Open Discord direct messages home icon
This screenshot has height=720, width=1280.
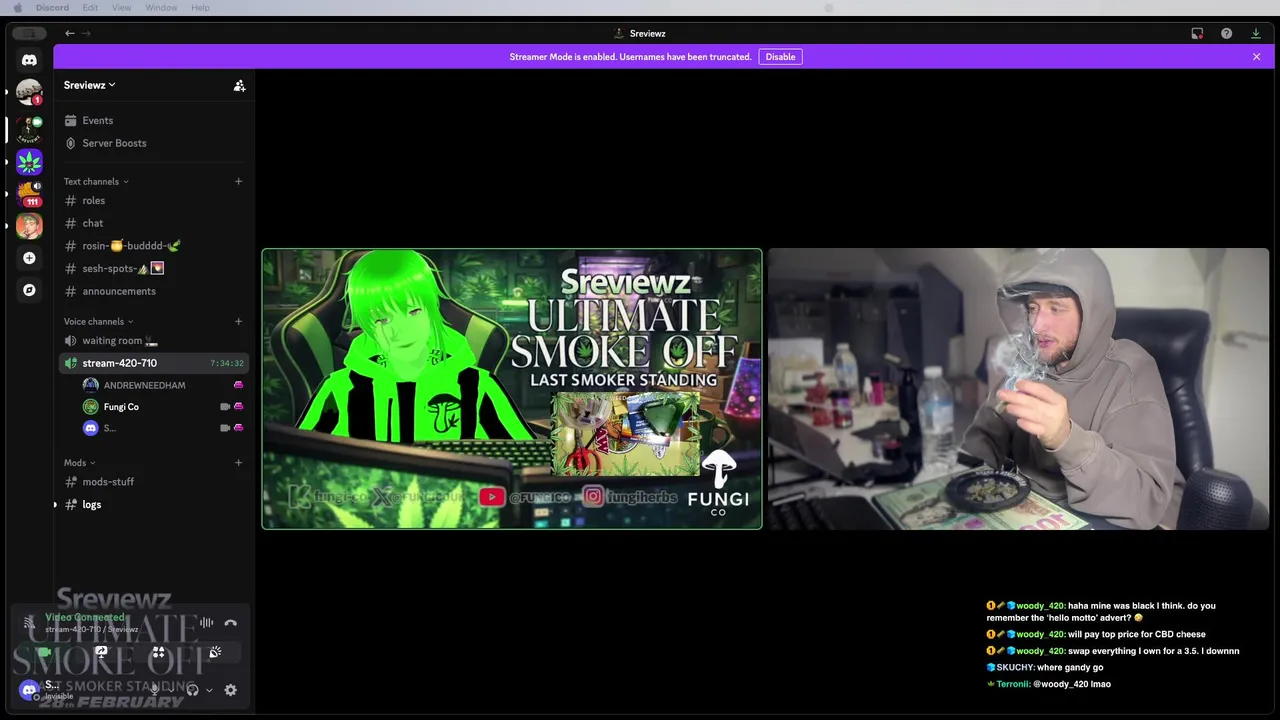pos(29,60)
